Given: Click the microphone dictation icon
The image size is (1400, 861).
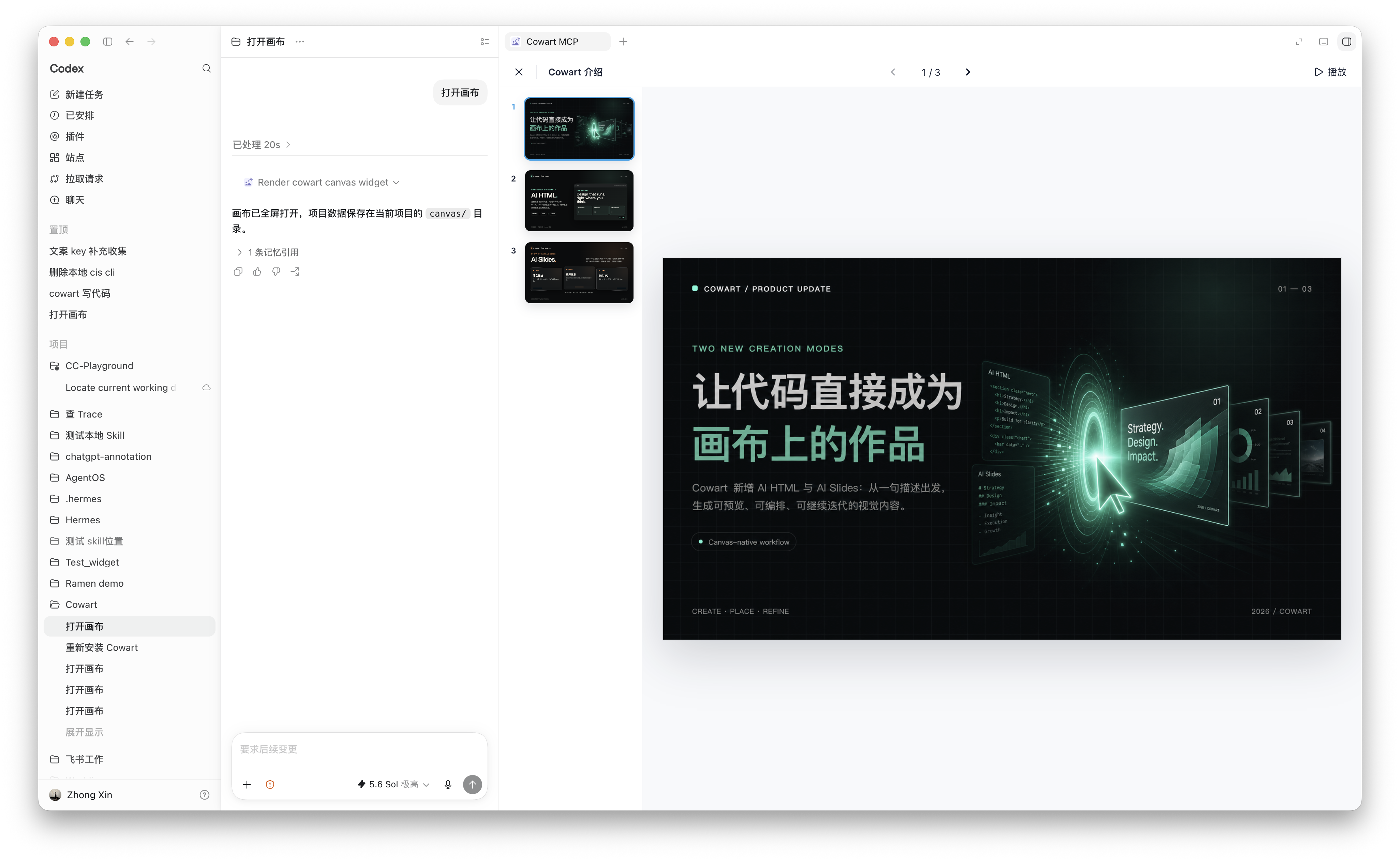Looking at the screenshot, I should 448,785.
